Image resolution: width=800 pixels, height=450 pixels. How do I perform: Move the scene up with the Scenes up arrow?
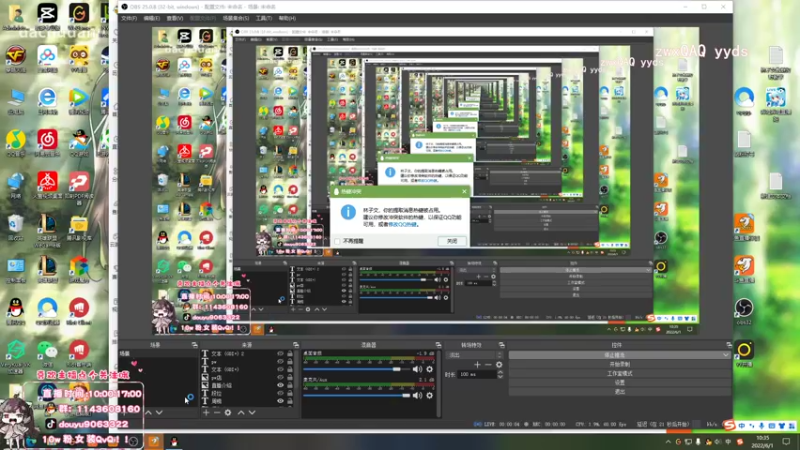(148, 412)
